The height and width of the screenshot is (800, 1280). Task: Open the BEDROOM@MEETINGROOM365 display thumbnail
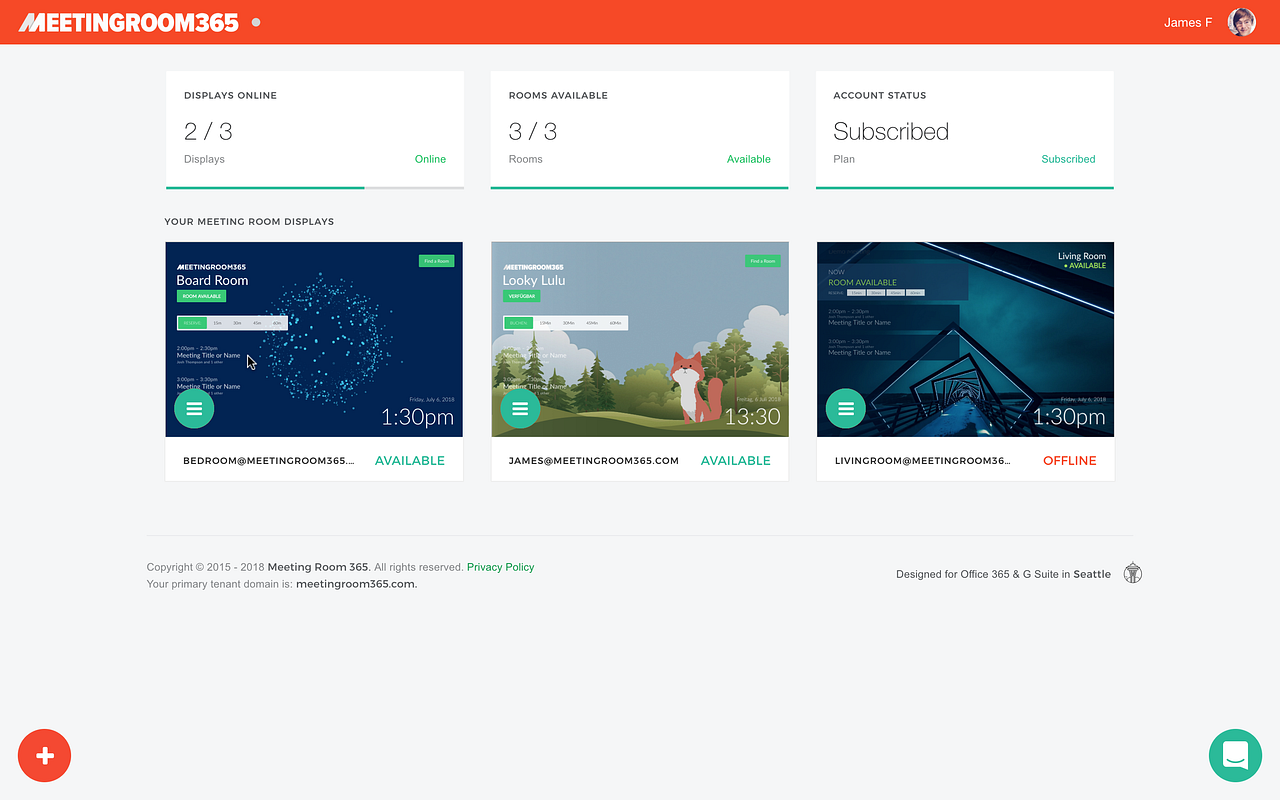314,339
